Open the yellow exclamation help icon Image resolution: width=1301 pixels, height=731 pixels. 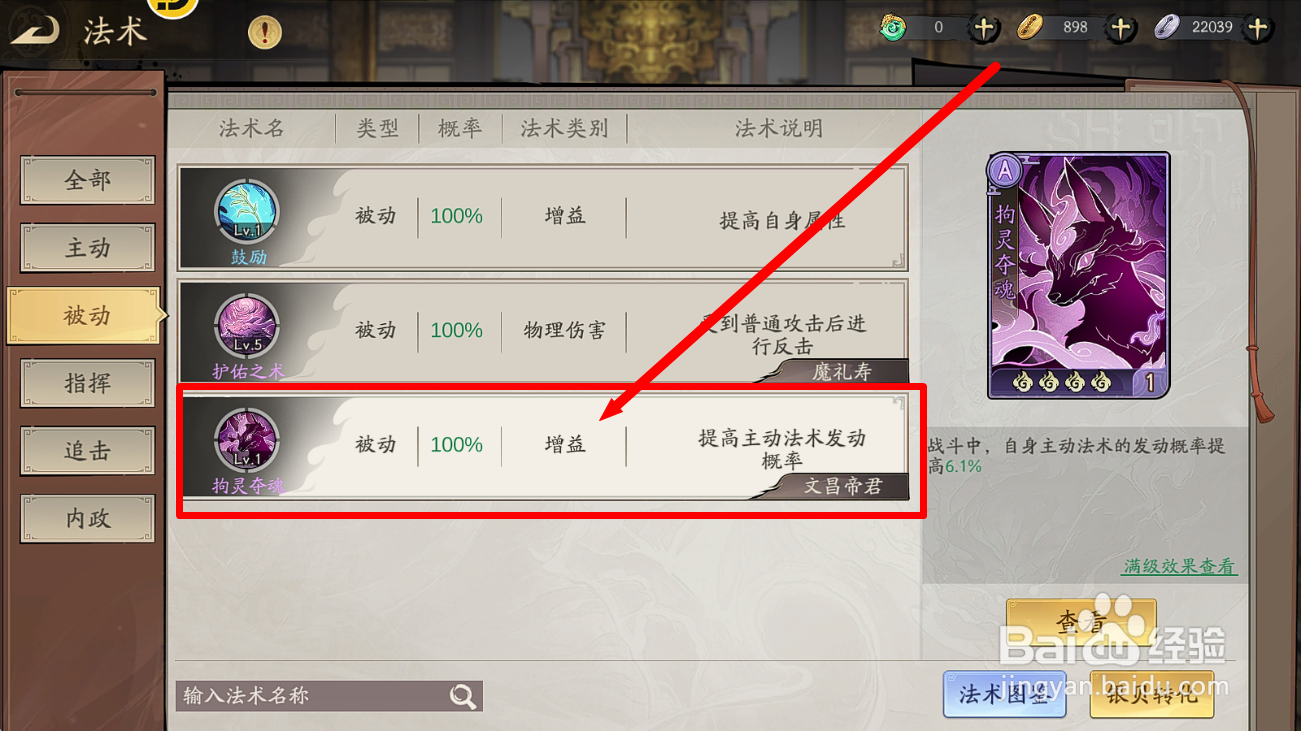[x=265, y=33]
